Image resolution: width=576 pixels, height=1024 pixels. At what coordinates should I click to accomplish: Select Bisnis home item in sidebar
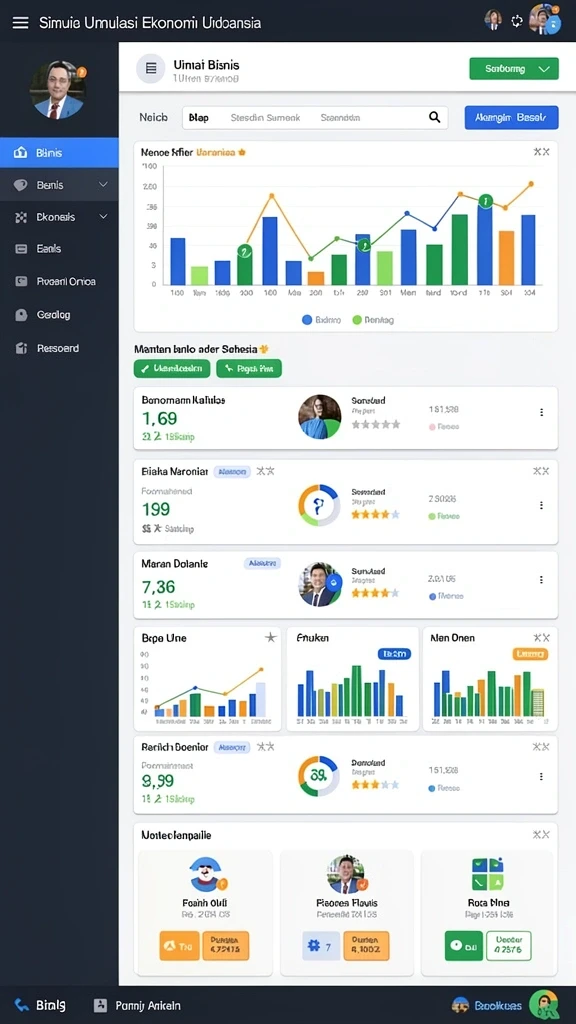point(59,153)
